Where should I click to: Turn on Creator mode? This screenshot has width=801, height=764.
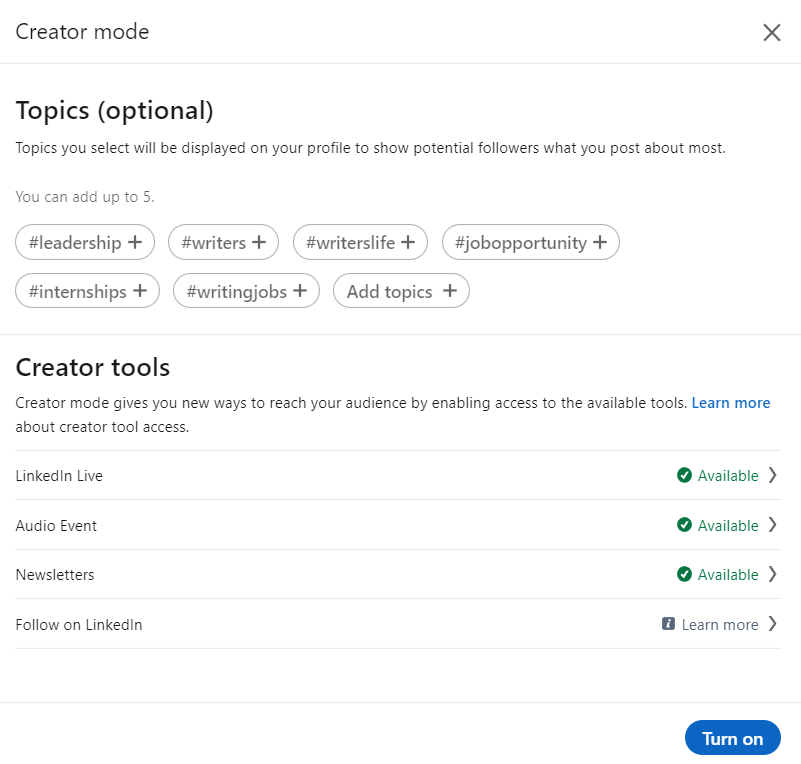[x=732, y=737]
